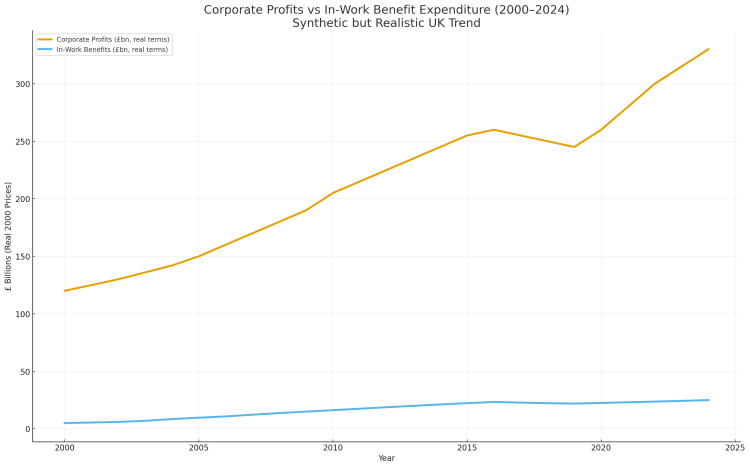Click the 300 tick label on y-axis

20,84
